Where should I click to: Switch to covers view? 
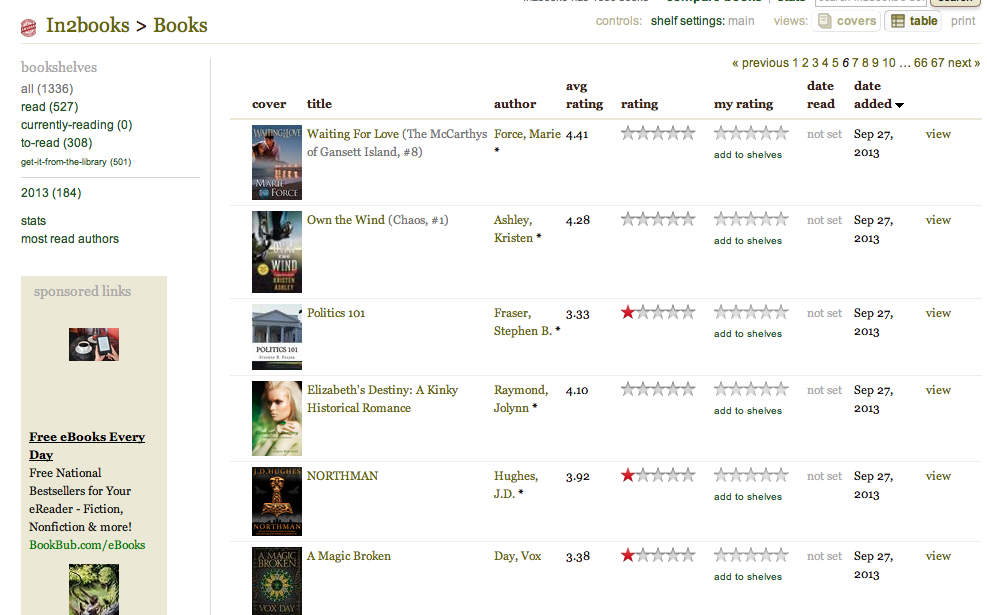846,21
